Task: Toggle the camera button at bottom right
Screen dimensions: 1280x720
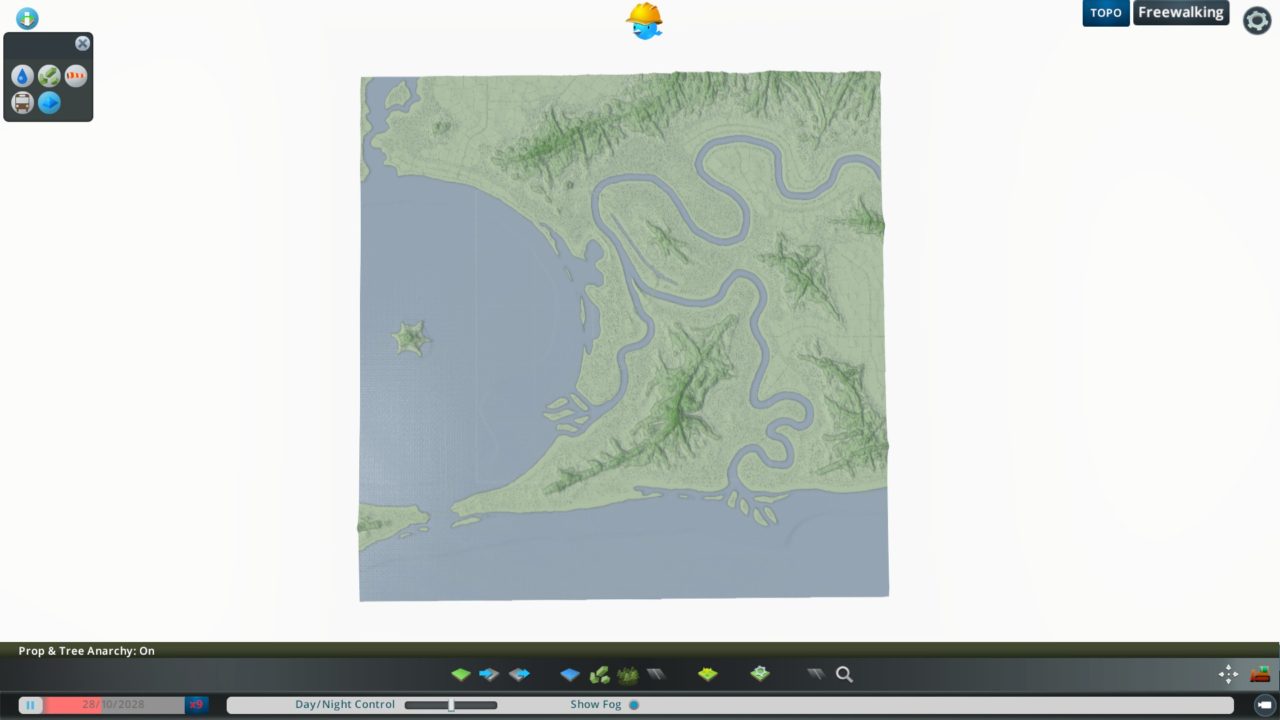Action: [1264, 705]
